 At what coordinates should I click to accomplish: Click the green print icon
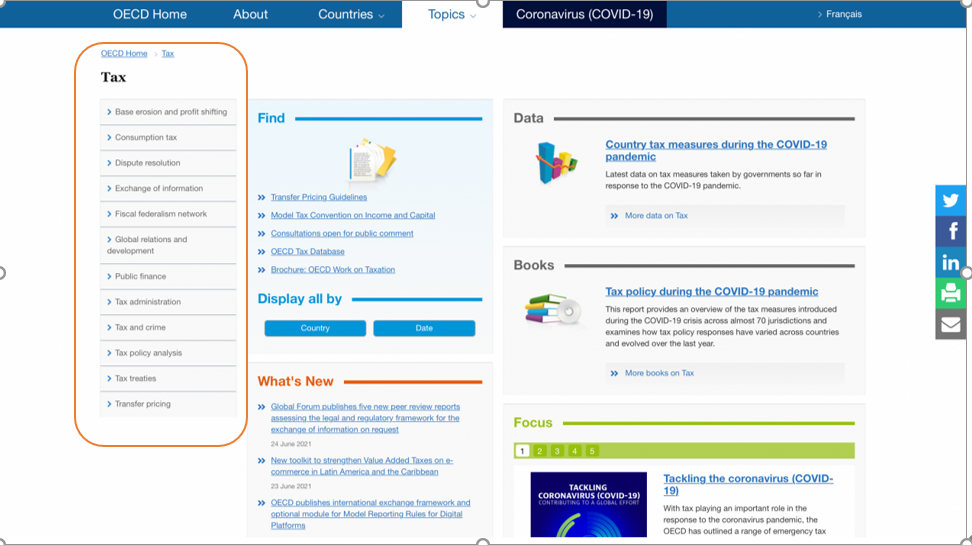(950, 293)
